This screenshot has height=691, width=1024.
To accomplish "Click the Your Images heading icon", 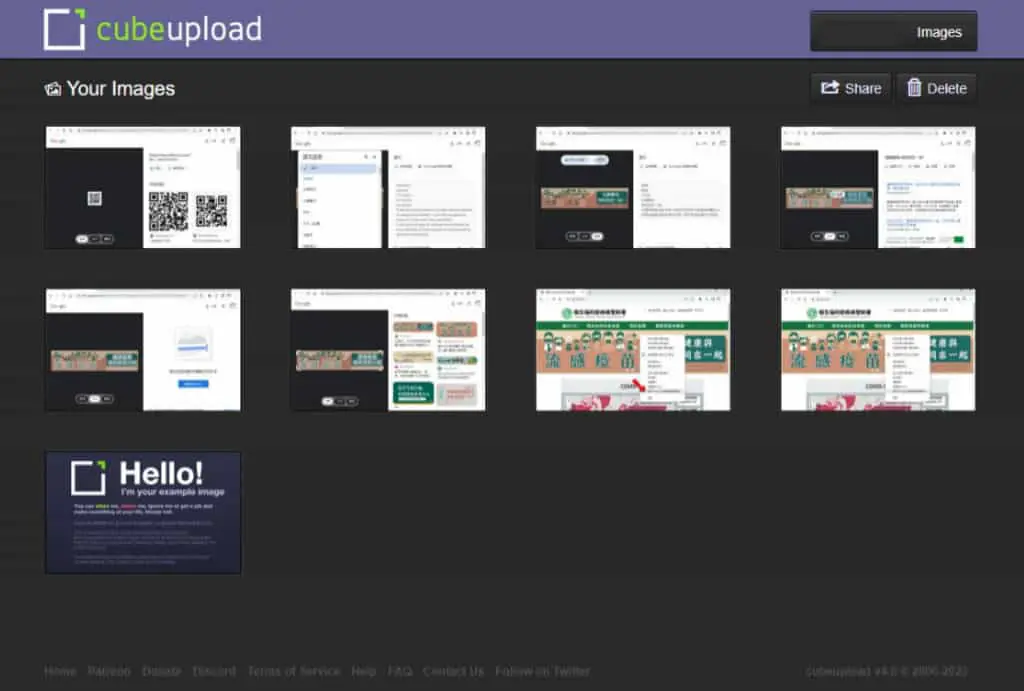I will [x=52, y=89].
